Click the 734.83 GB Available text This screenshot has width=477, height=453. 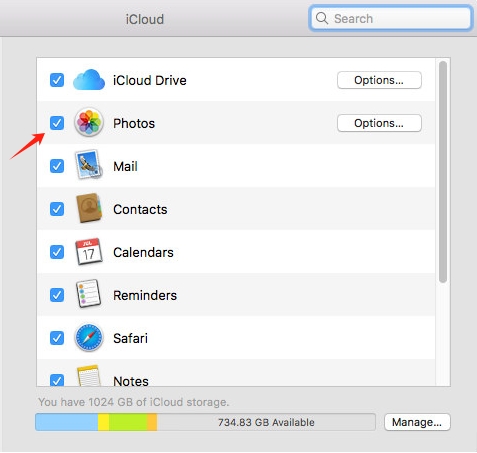266,422
